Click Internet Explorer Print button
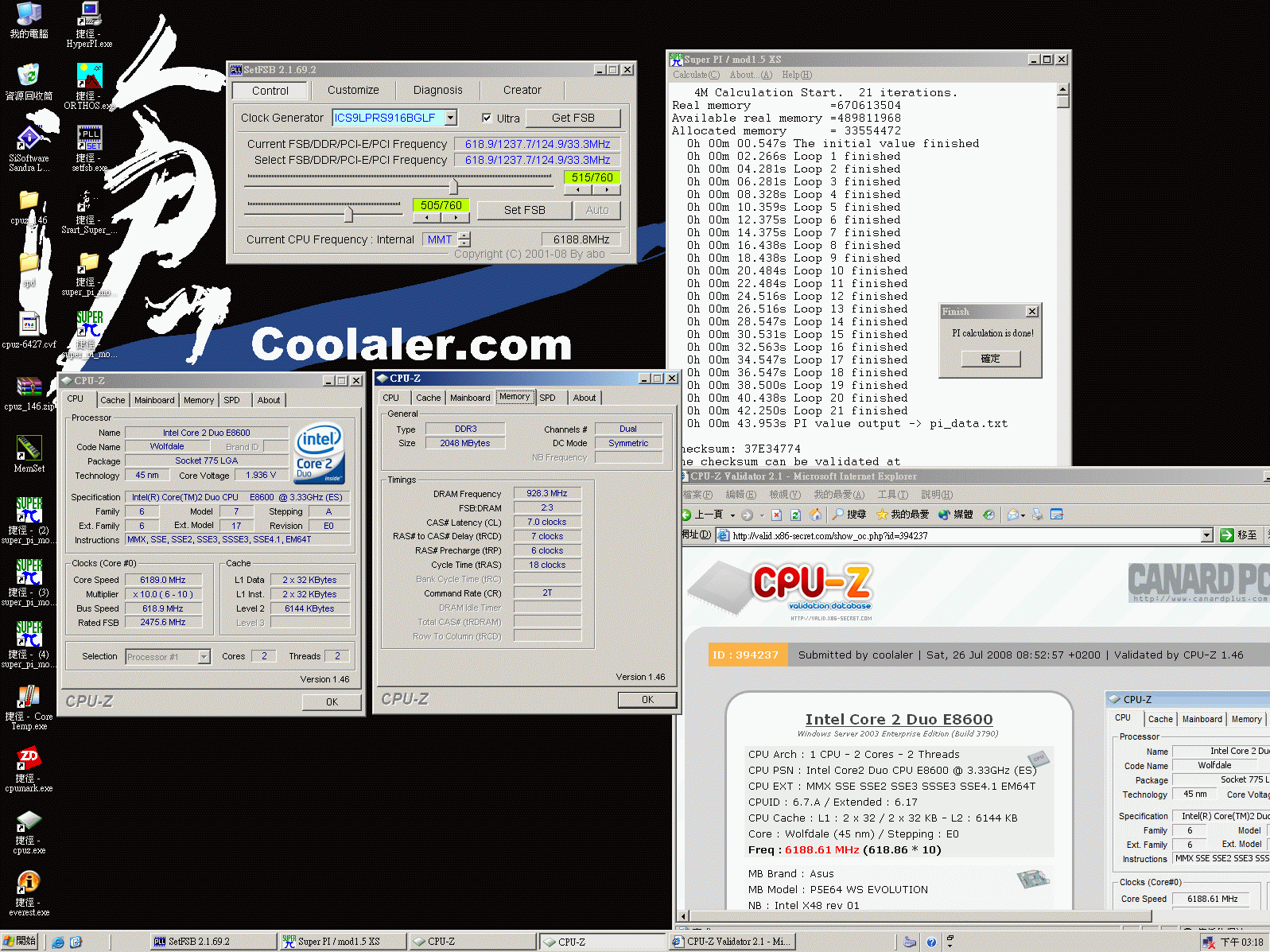 1037,515
